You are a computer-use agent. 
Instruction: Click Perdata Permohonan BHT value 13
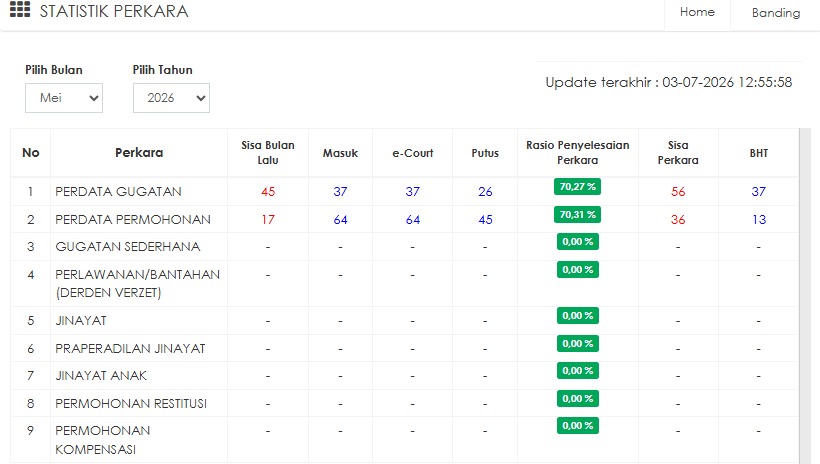click(x=759, y=220)
